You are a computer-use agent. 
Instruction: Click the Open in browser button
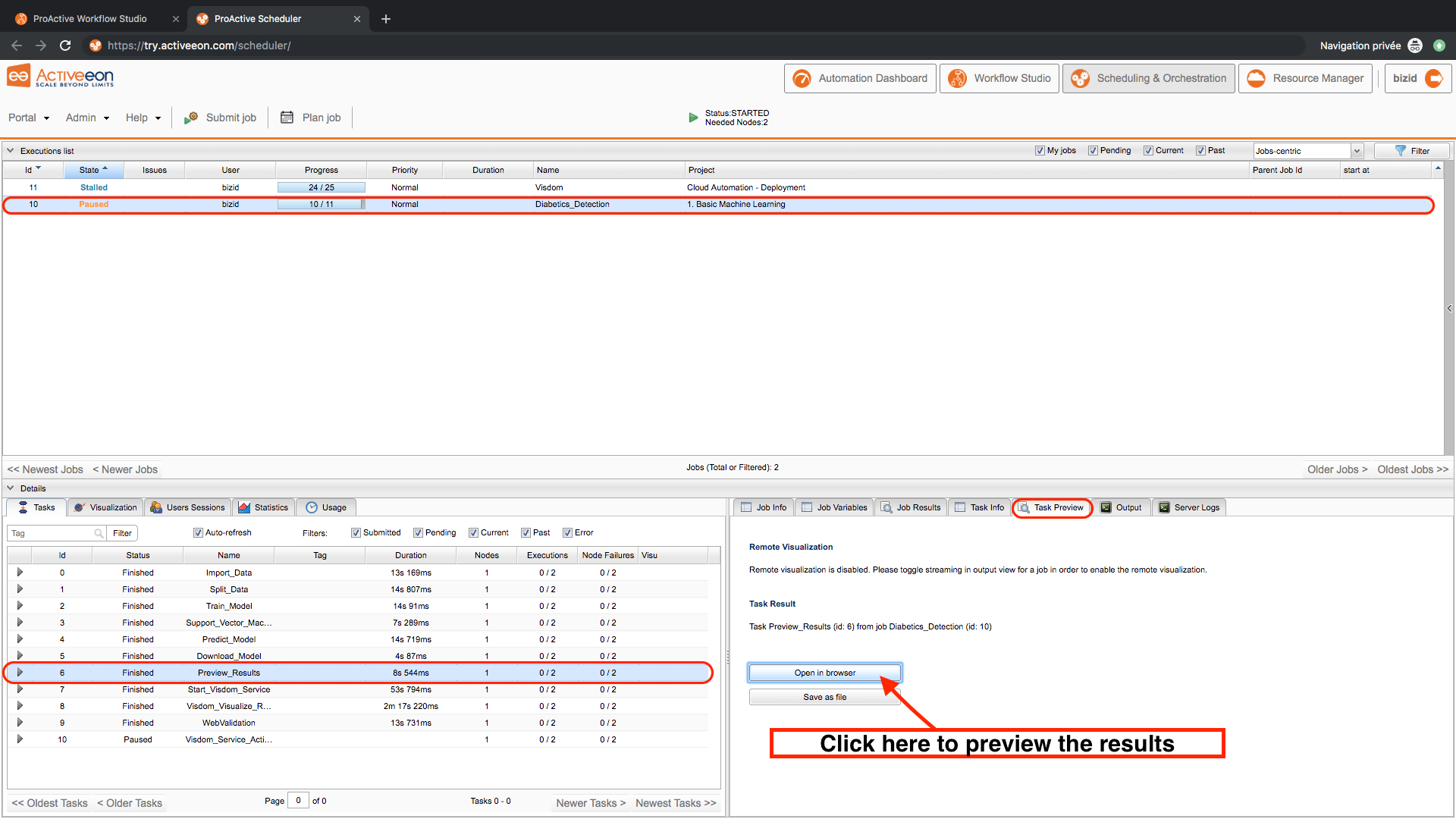click(825, 673)
